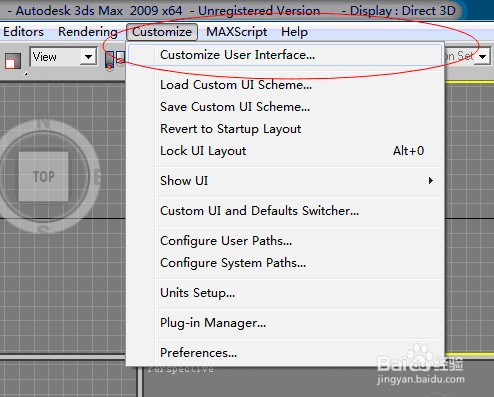Image resolution: width=494 pixels, height=397 pixels.
Task: Open the Rendering menu
Action: [x=88, y=32]
